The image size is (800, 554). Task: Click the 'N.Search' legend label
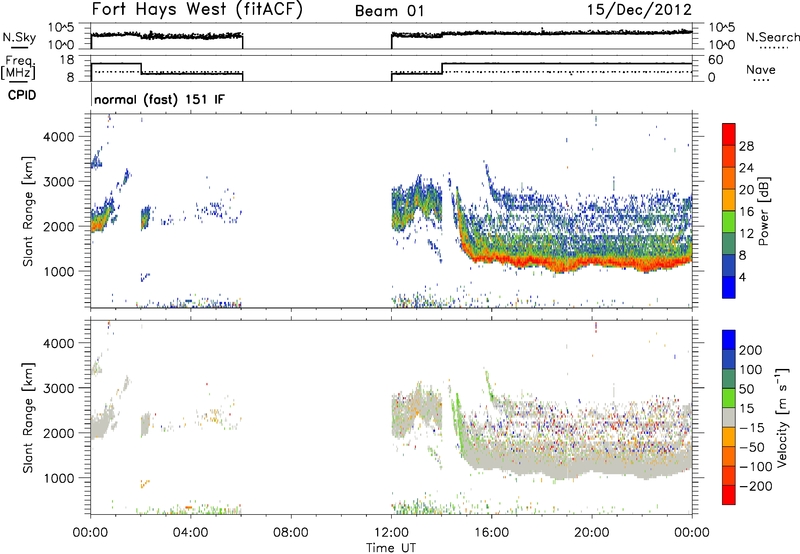[772, 37]
